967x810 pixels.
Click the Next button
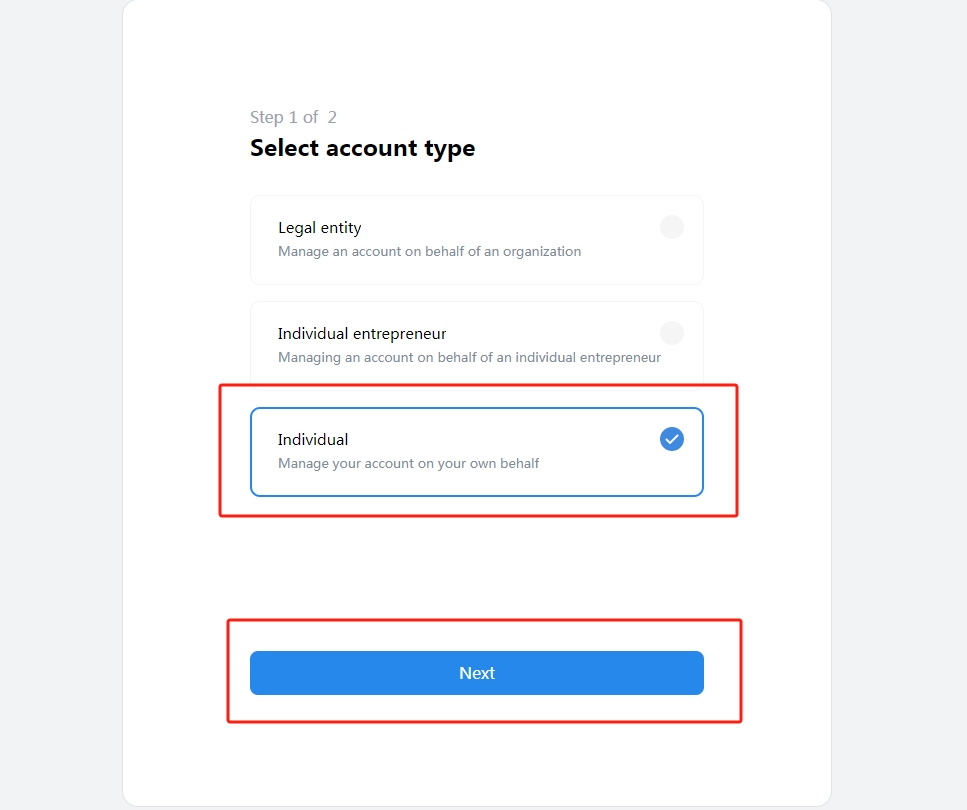pos(477,673)
